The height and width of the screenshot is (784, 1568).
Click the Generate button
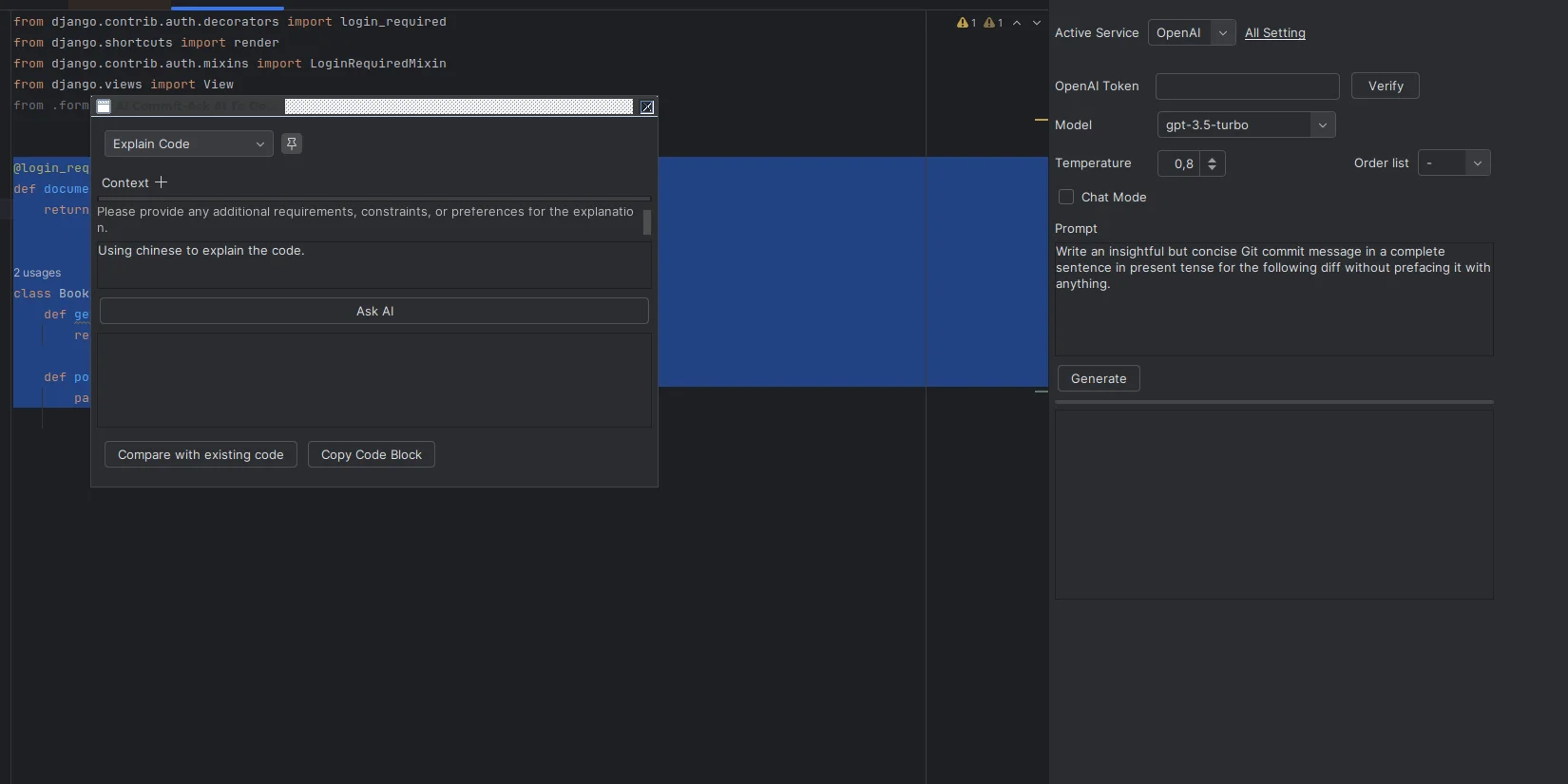coord(1099,378)
